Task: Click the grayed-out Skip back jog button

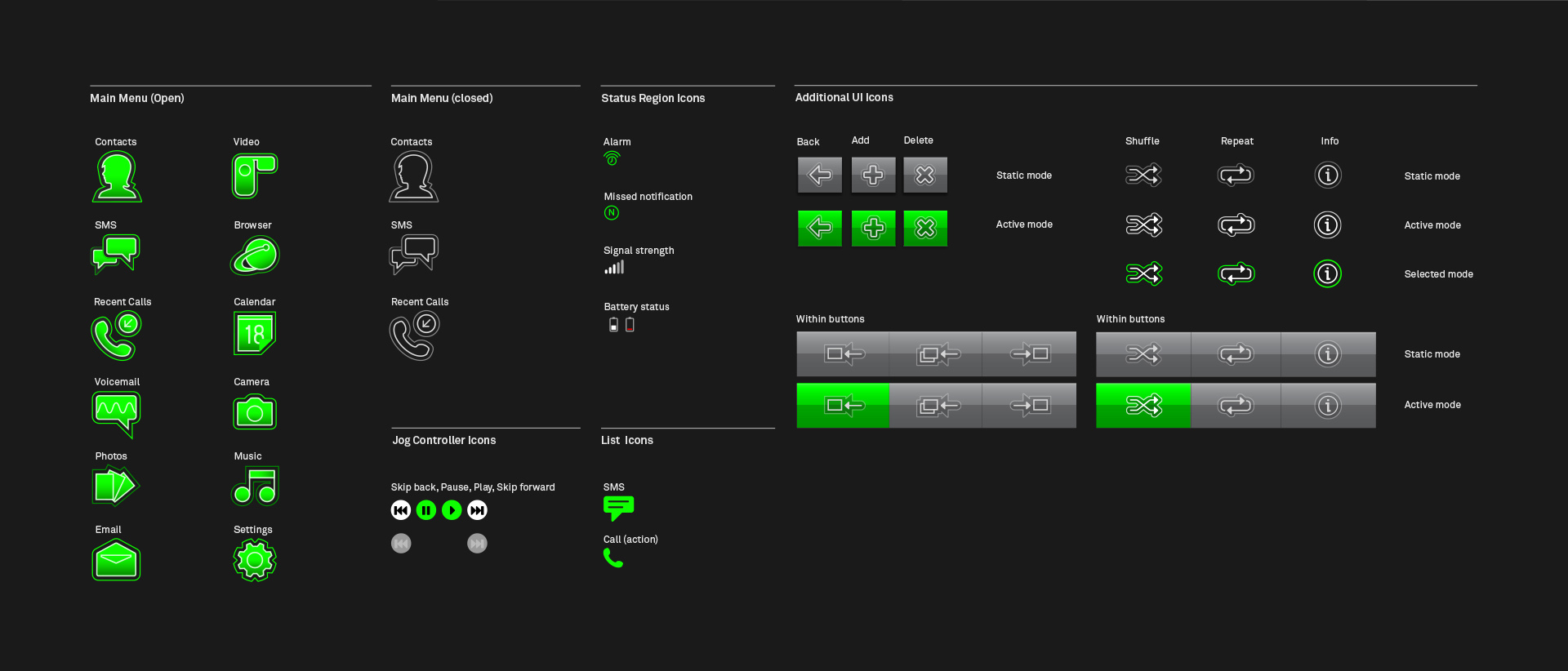Action: [x=401, y=543]
